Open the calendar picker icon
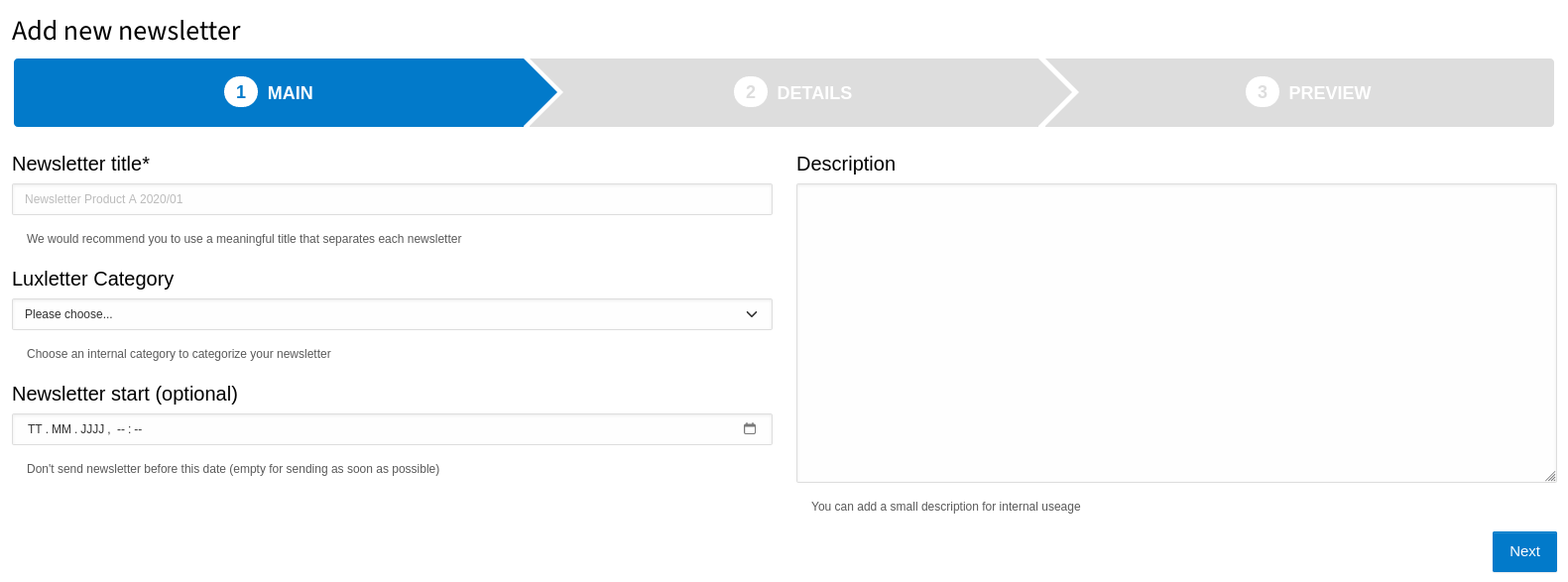 point(750,428)
